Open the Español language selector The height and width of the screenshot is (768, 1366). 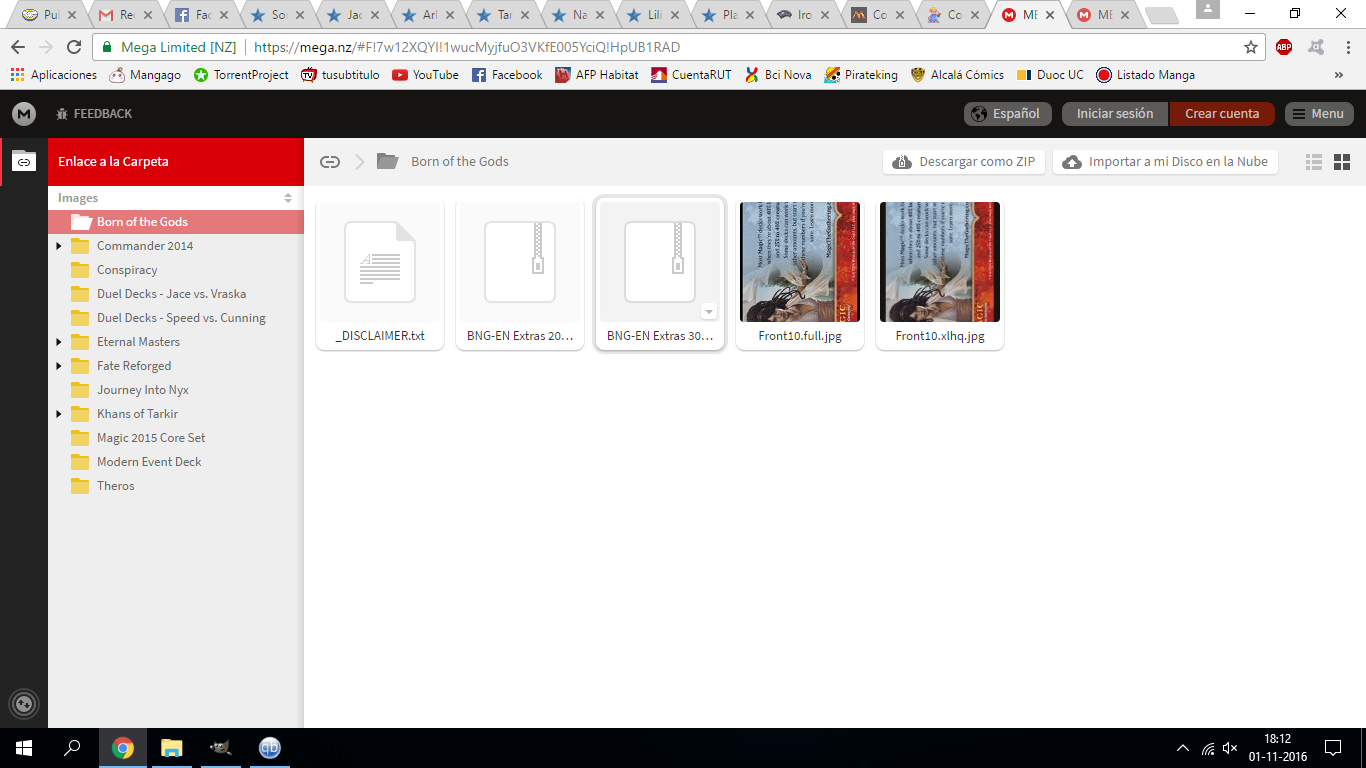[x=1008, y=114]
